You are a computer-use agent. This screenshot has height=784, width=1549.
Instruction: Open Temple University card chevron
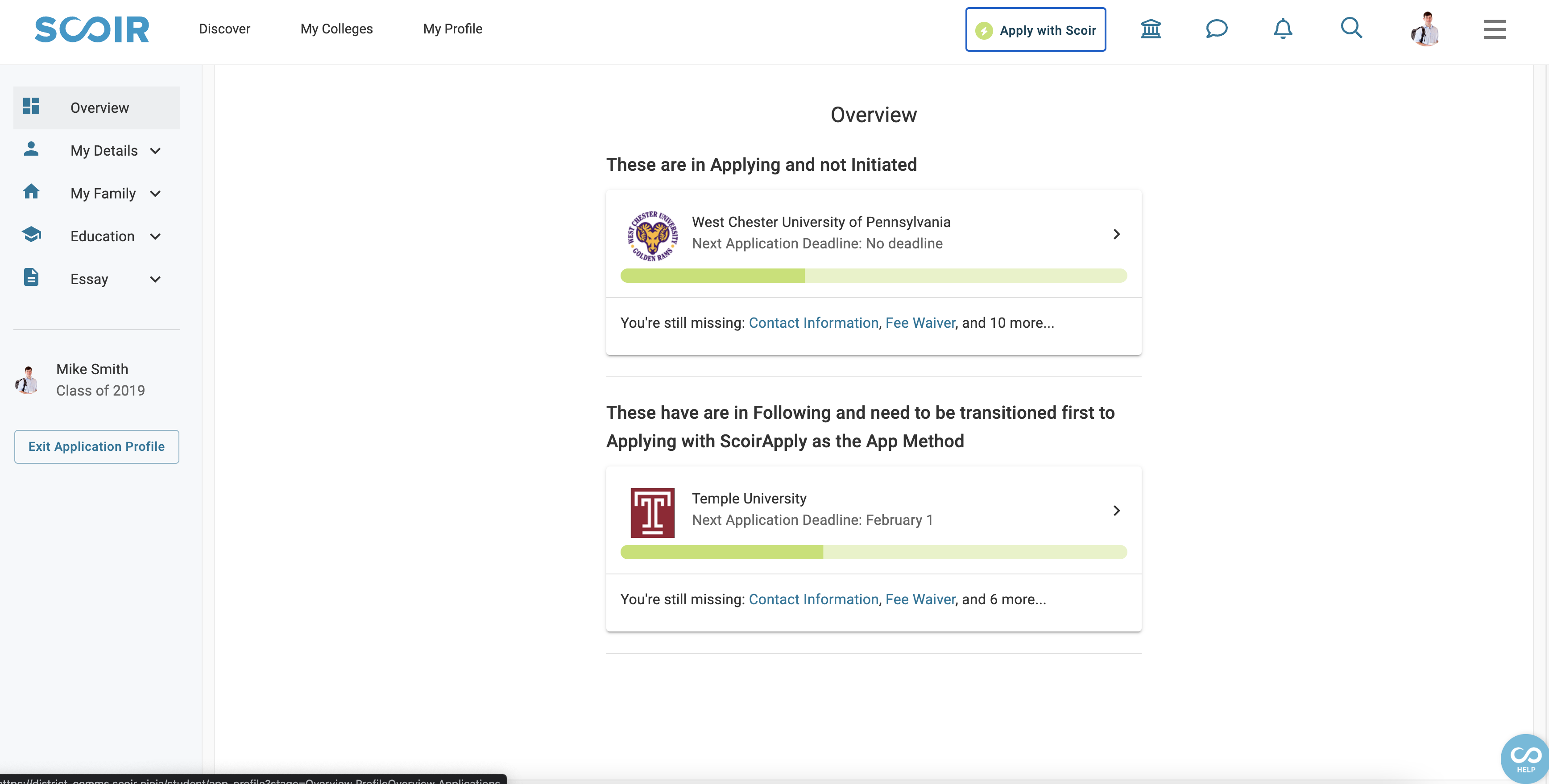[1117, 511]
